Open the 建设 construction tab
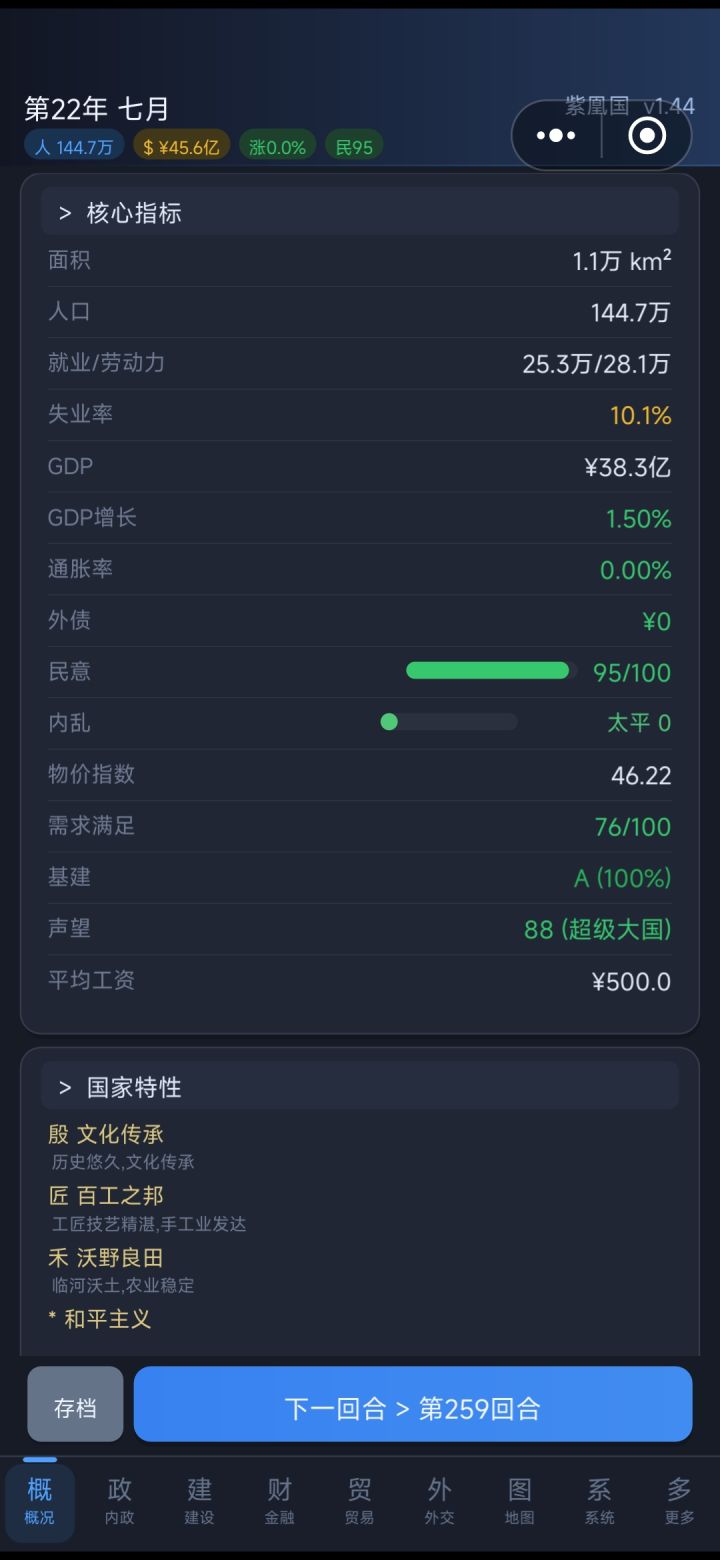The width and height of the screenshot is (720, 1560). [x=200, y=1500]
